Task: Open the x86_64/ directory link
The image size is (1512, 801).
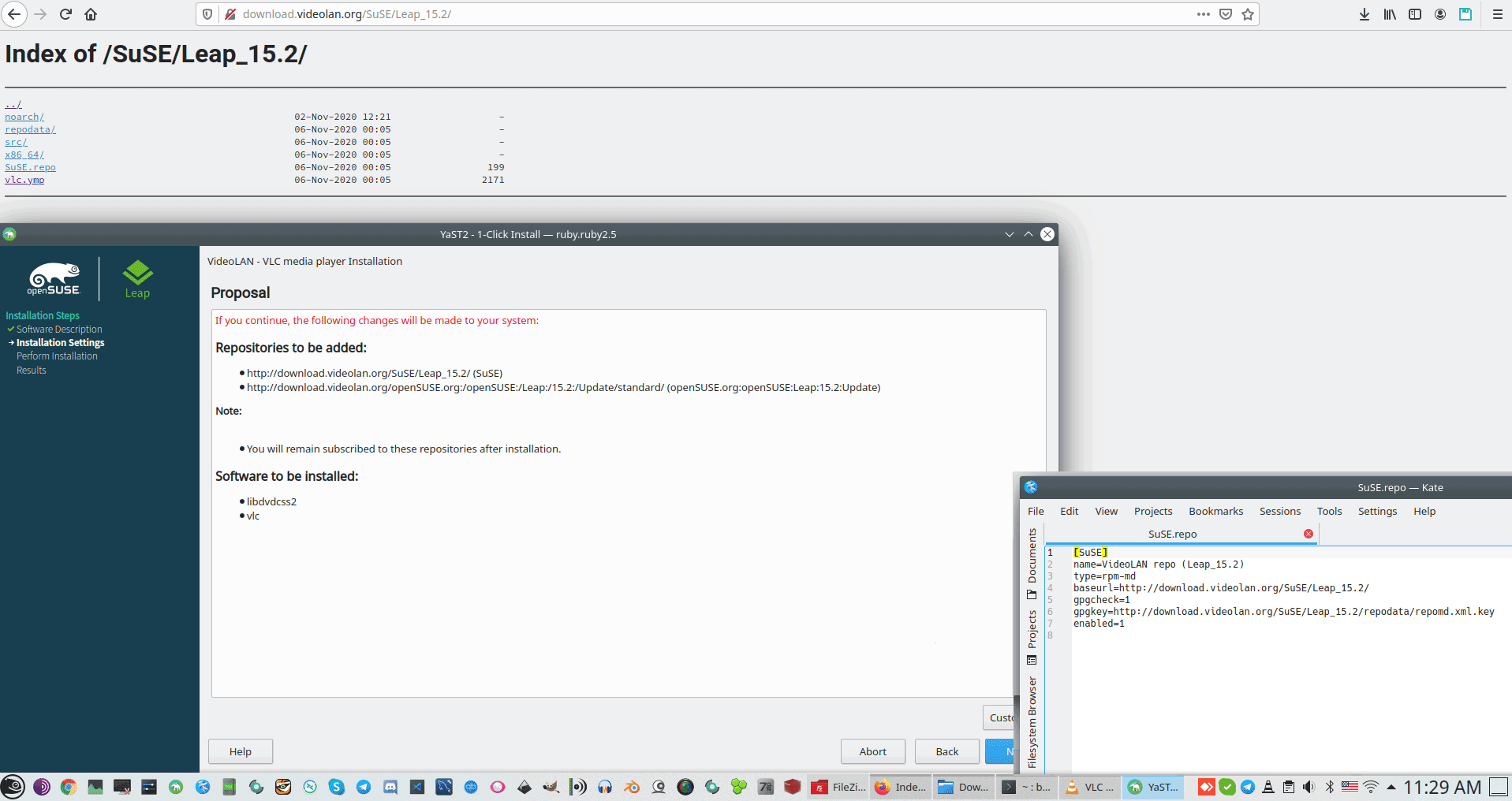Action: click(x=24, y=155)
